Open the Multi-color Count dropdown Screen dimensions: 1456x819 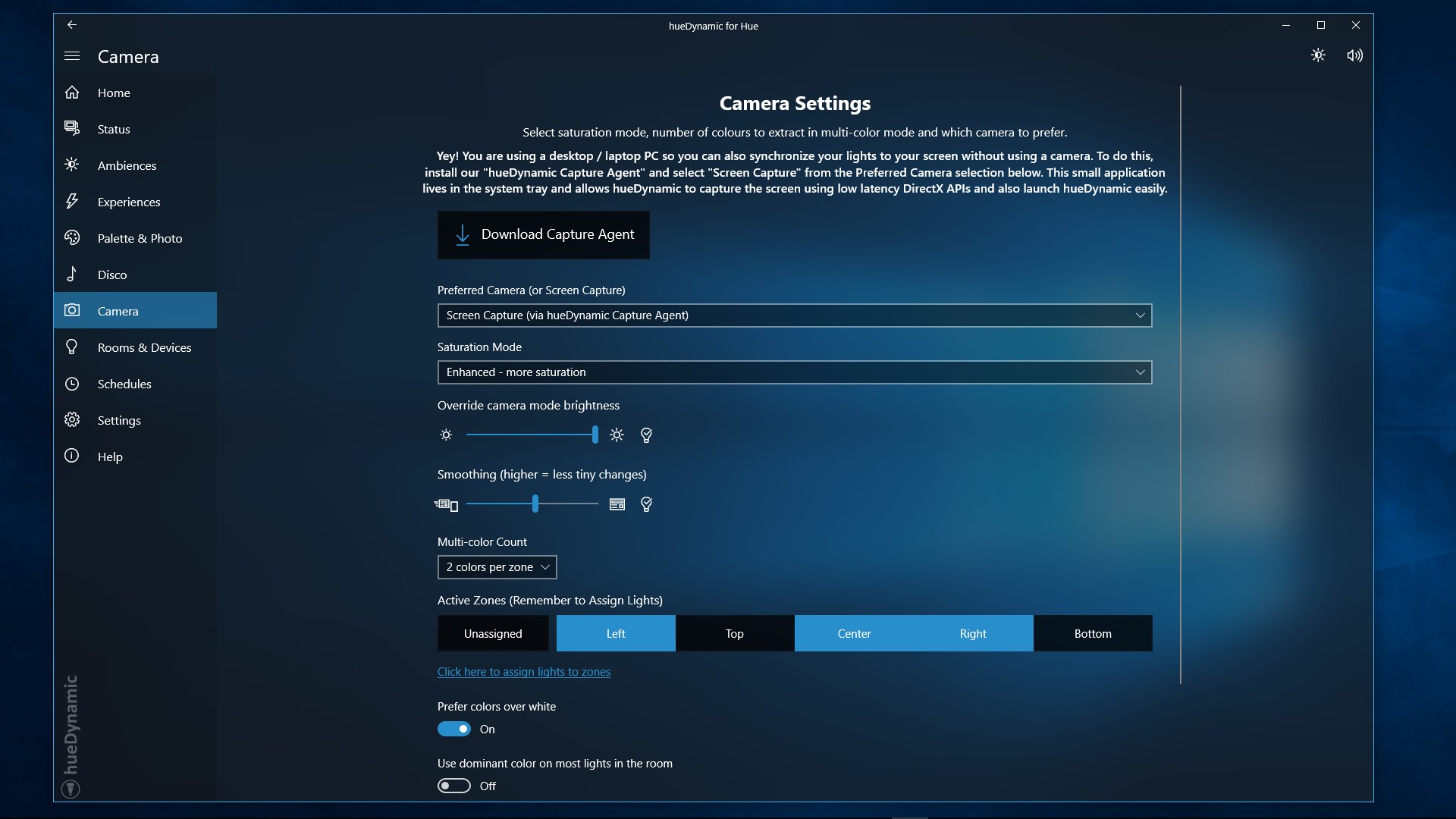pos(497,567)
